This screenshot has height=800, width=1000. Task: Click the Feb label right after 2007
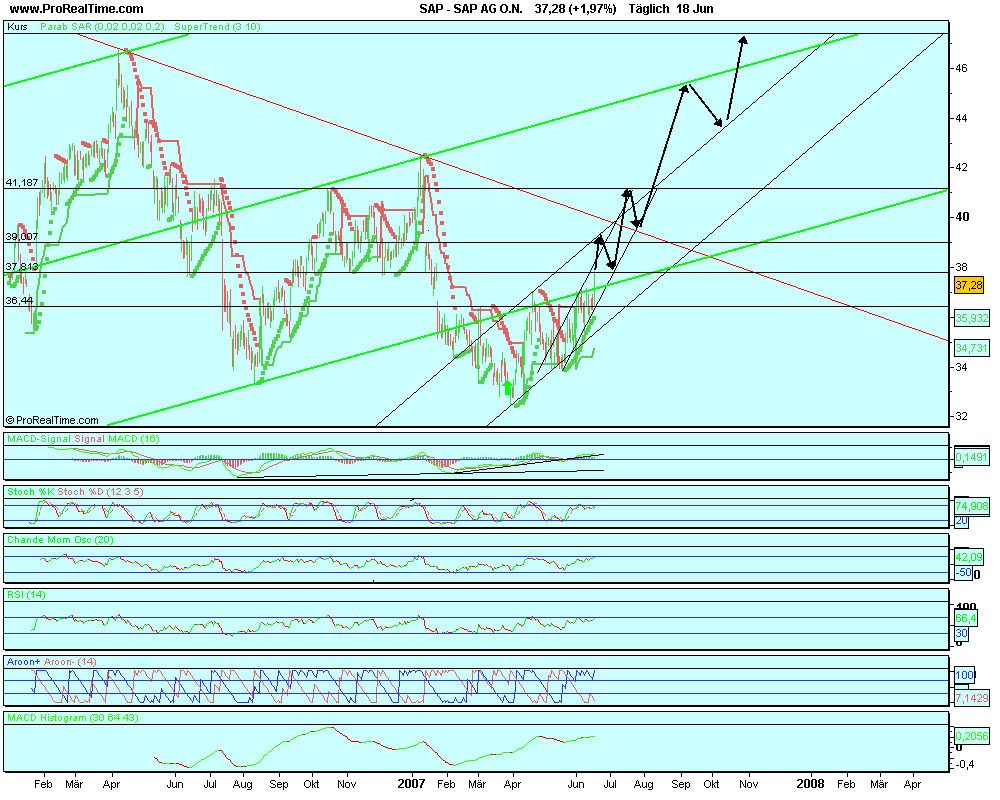pyautogui.click(x=446, y=784)
